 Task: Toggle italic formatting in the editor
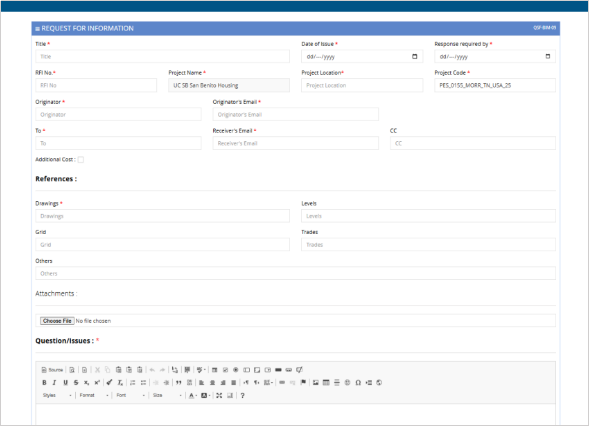coord(55,382)
